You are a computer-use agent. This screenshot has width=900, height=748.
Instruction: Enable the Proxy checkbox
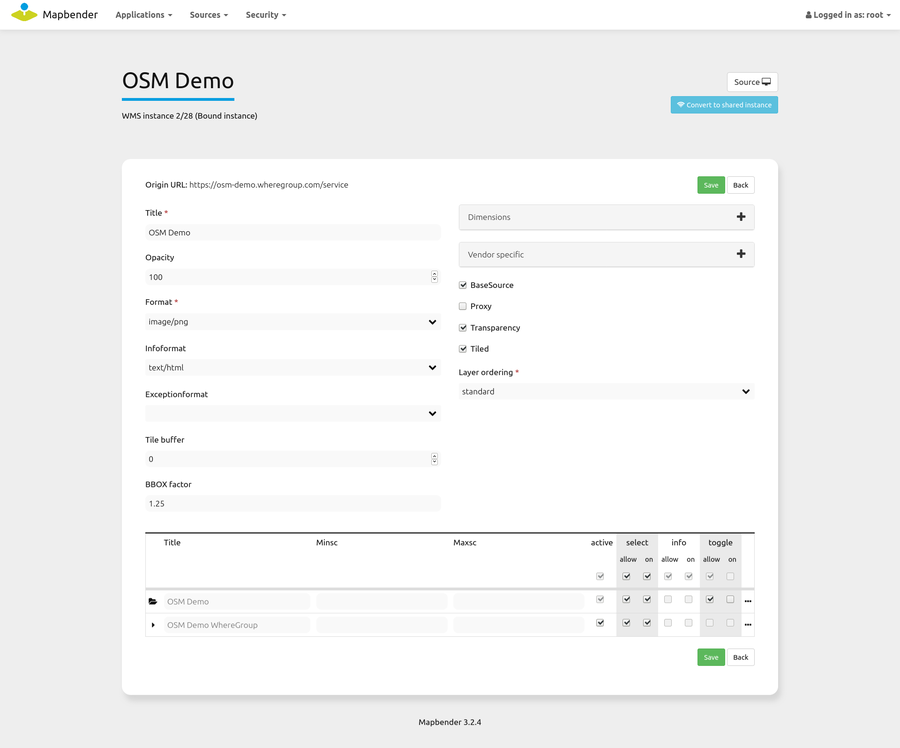[x=463, y=306]
